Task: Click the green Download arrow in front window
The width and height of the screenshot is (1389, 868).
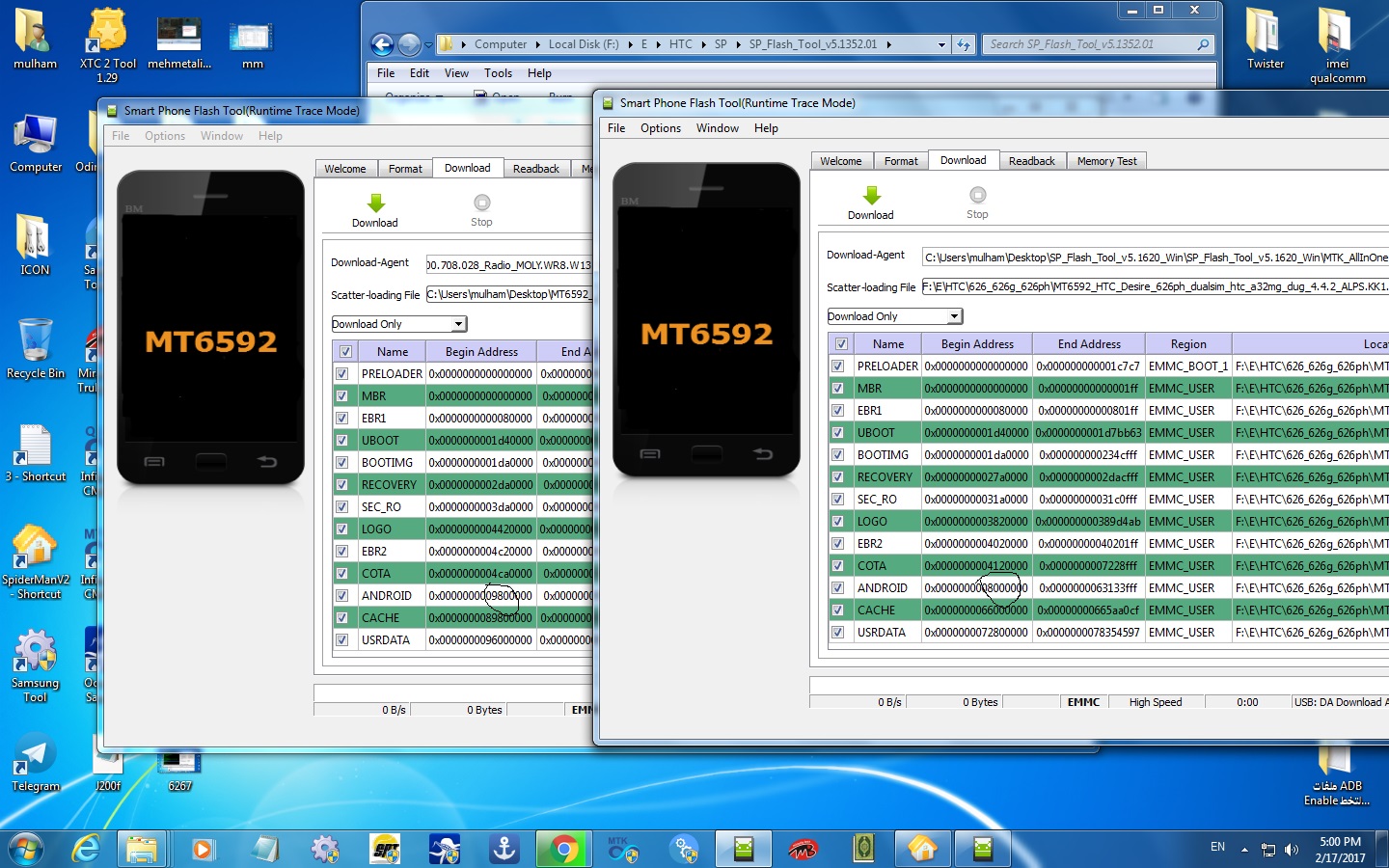Action: point(871,196)
